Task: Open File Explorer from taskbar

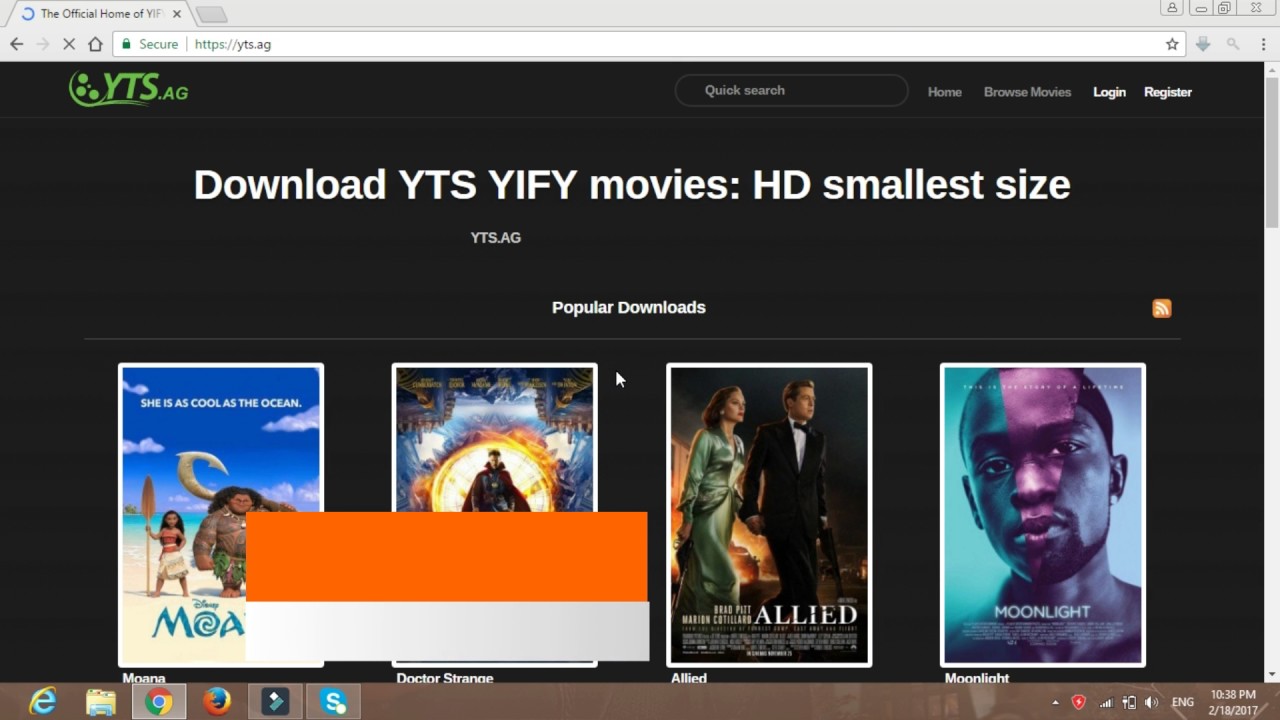Action: click(x=101, y=702)
